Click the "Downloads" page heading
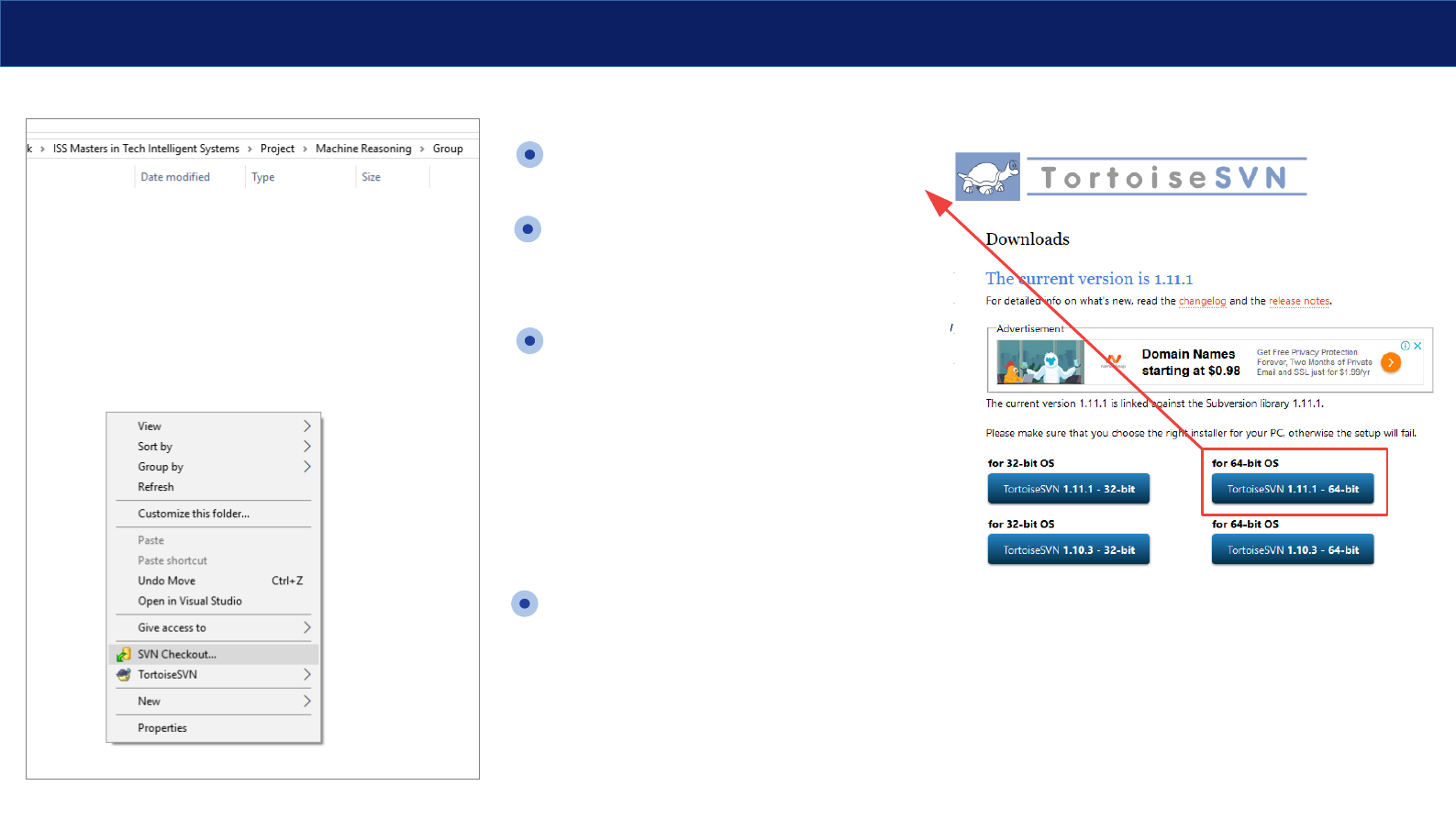Viewport: 1456px width, 819px height. pyautogui.click(x=1028, y=239)
